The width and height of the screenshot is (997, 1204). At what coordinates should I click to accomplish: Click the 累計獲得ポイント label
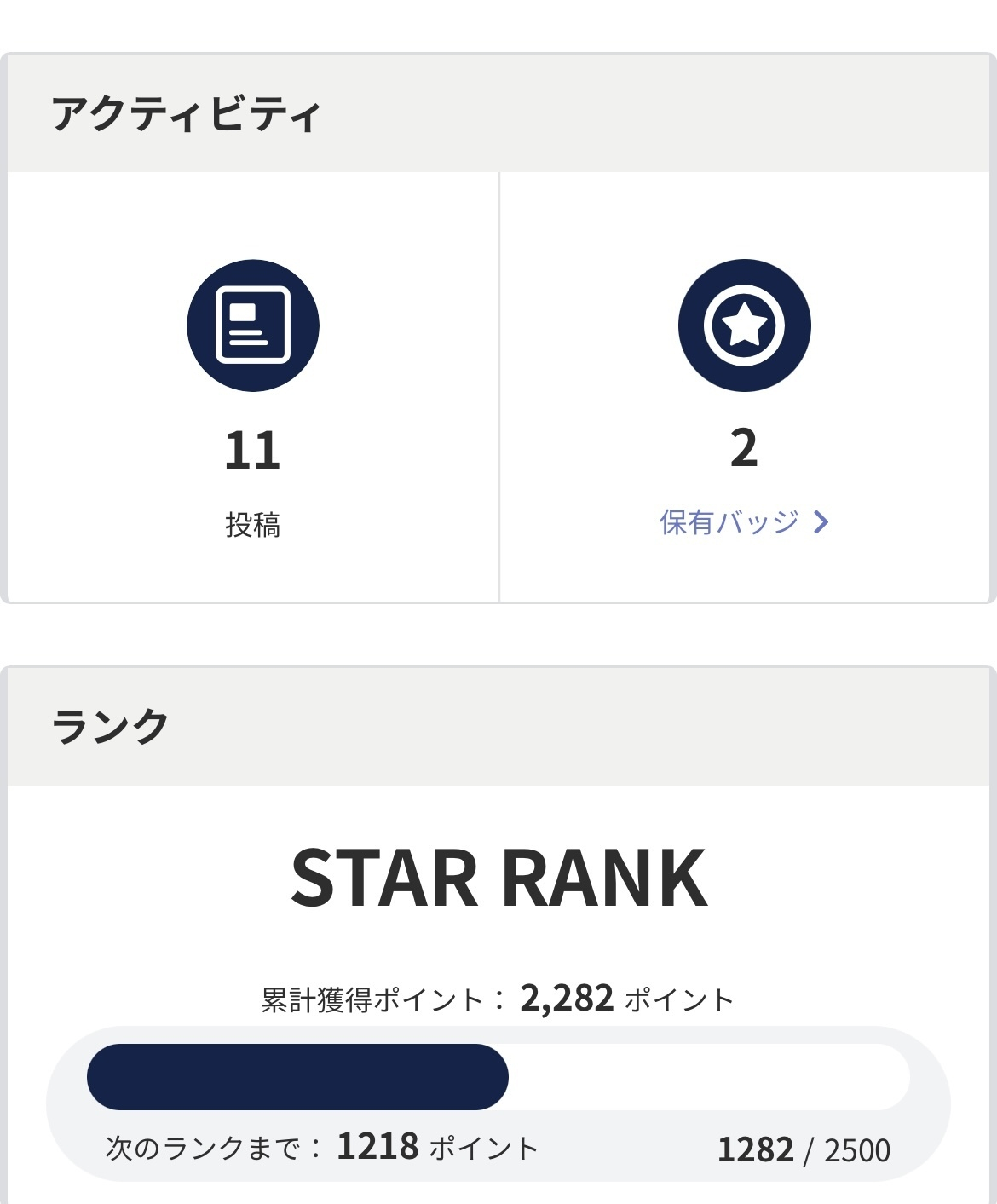pos(372,999)
